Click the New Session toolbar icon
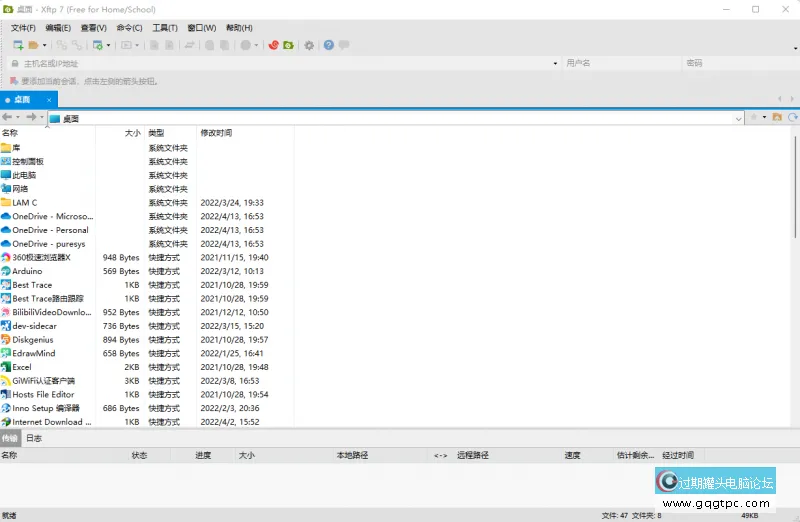The height and width of the screenshot is (522, 800). (x=18, y=45)
